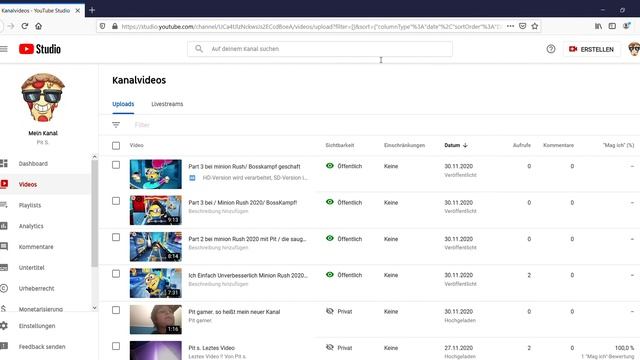Reload the page in browser toolbar
The image size is (640, 360).
pos(24,26)
